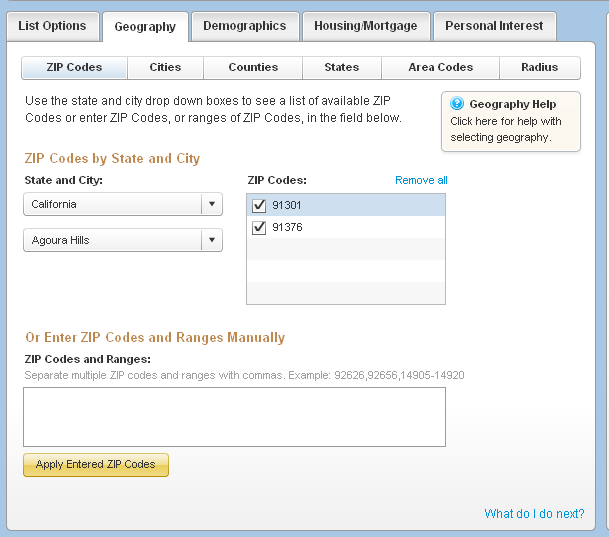This screenshot has height=537, width=609.
Task: Select the Cities geography sub-tab
Action: pos(166,67)
